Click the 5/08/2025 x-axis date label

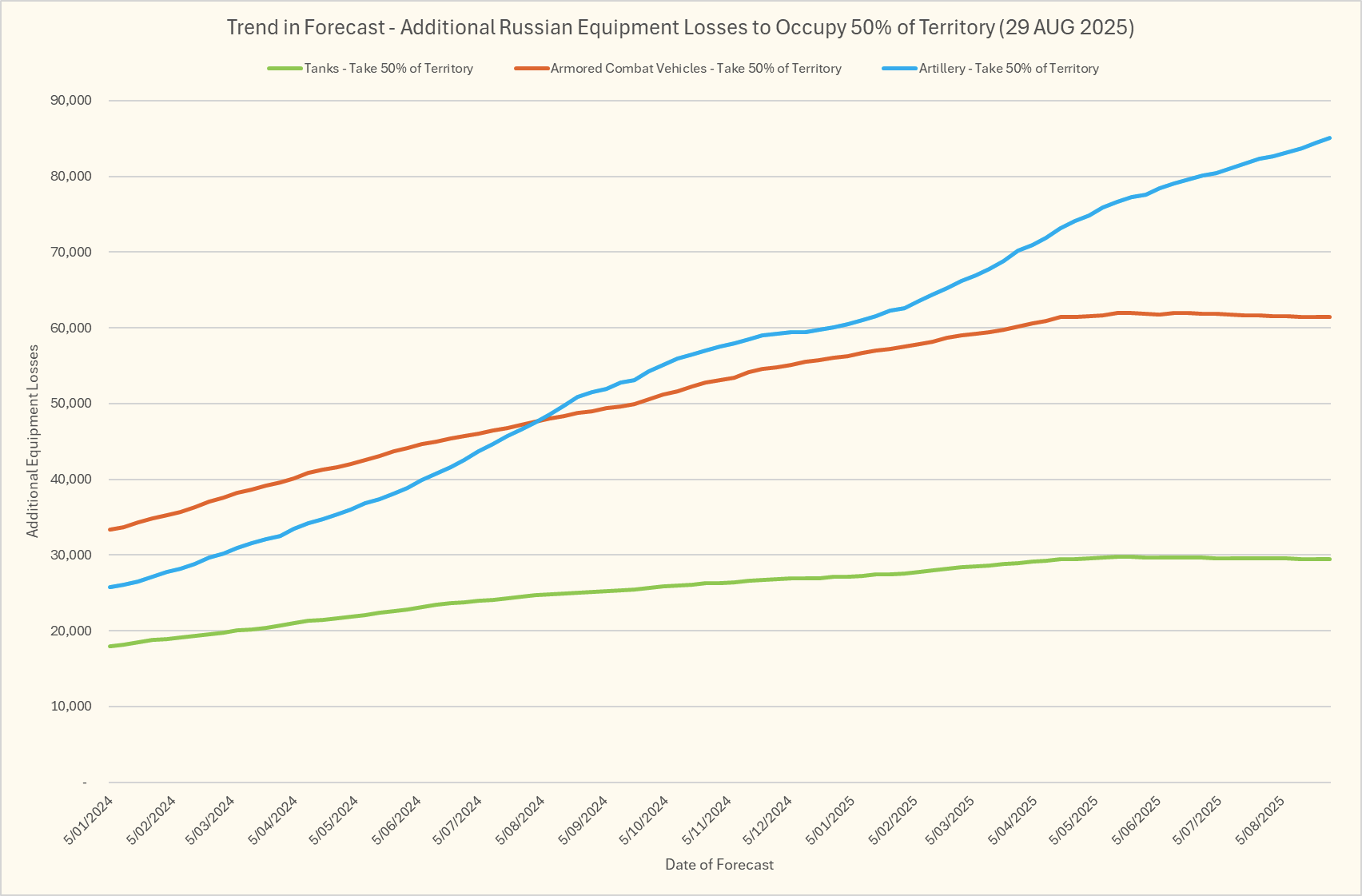(x=1260, y=821)
